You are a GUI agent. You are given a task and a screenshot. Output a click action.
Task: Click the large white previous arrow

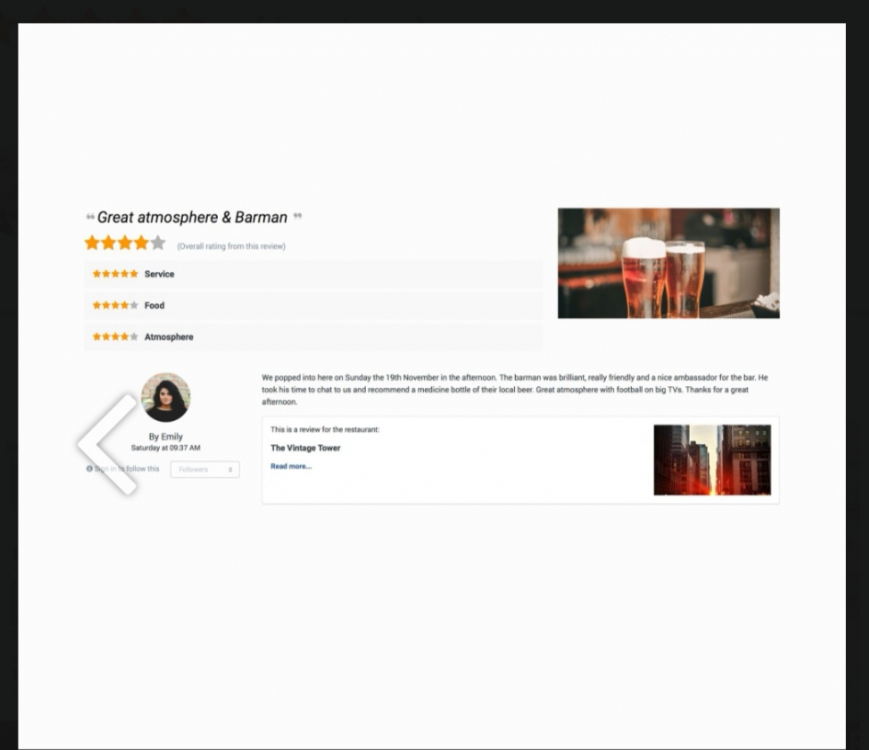coord(108,444)
